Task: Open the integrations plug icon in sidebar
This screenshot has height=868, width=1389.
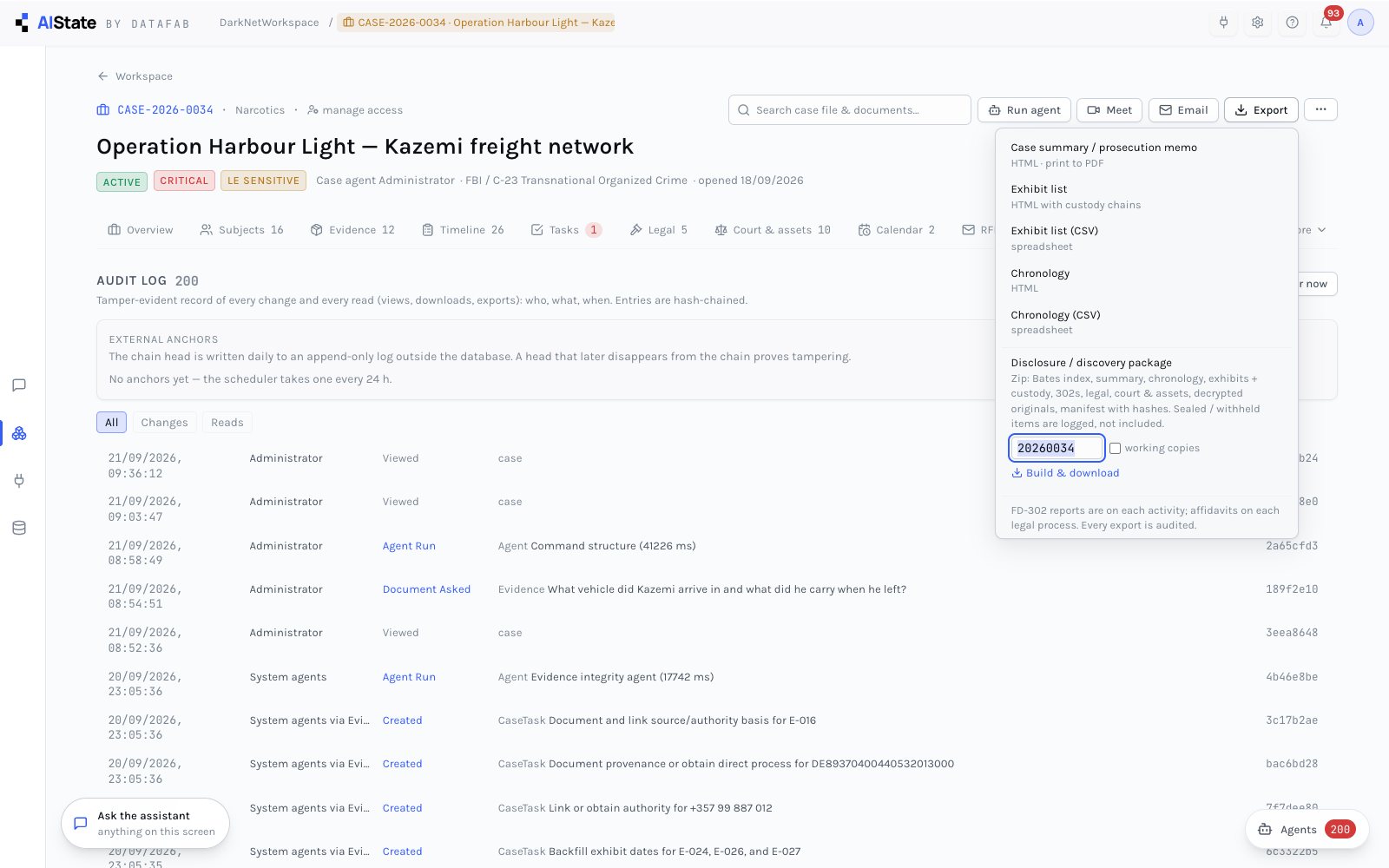Action: click(19, 480)
